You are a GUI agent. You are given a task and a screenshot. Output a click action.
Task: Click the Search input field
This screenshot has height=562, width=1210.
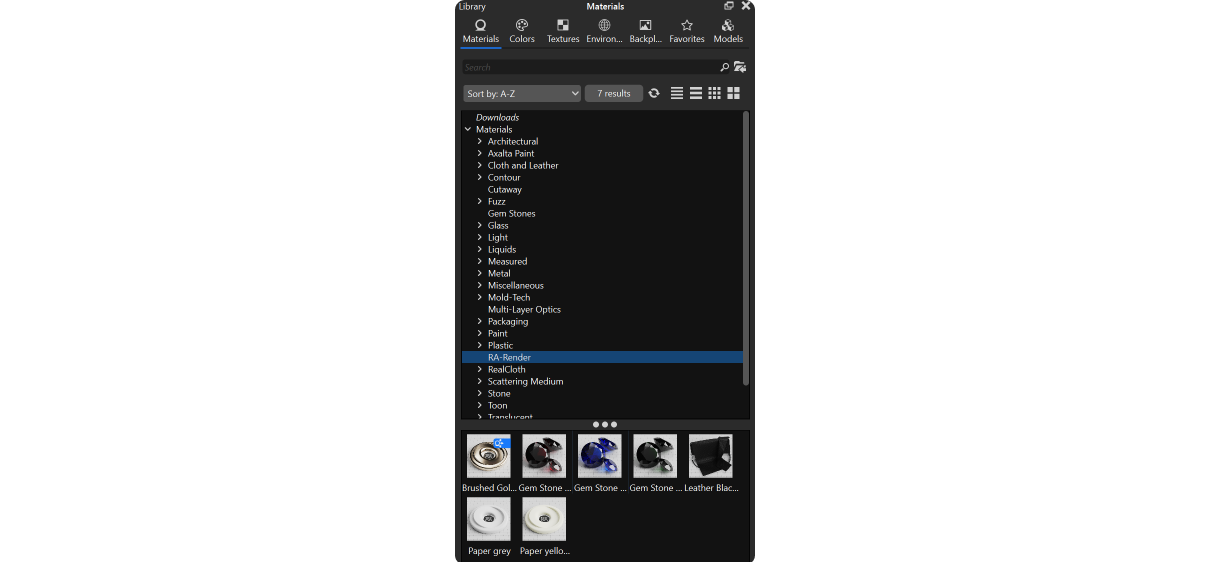(590, 67)
